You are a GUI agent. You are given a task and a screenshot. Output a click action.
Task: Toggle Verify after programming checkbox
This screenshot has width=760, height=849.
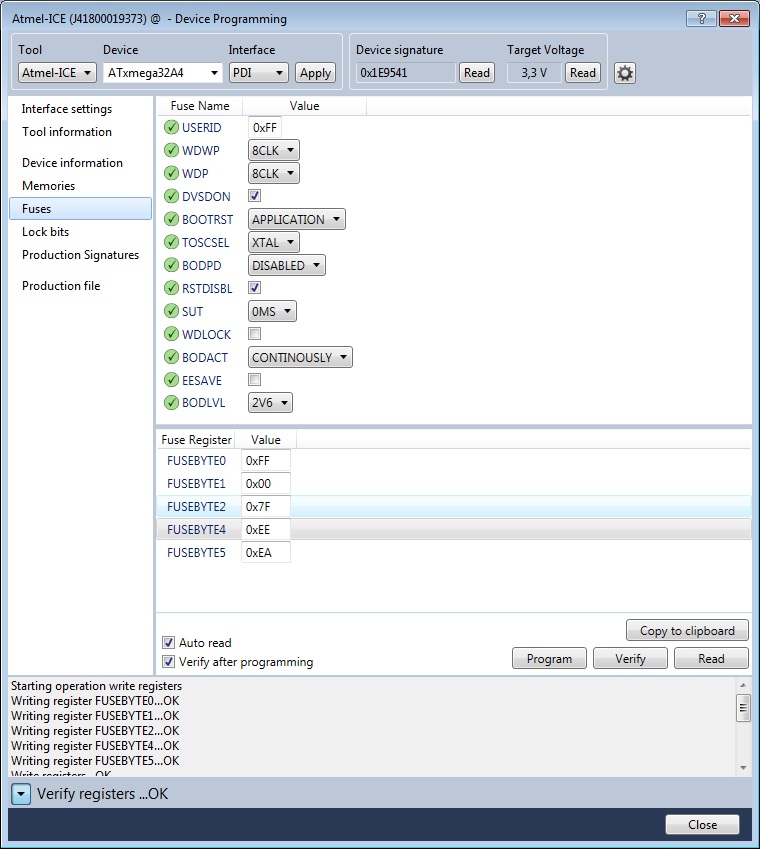168,662
